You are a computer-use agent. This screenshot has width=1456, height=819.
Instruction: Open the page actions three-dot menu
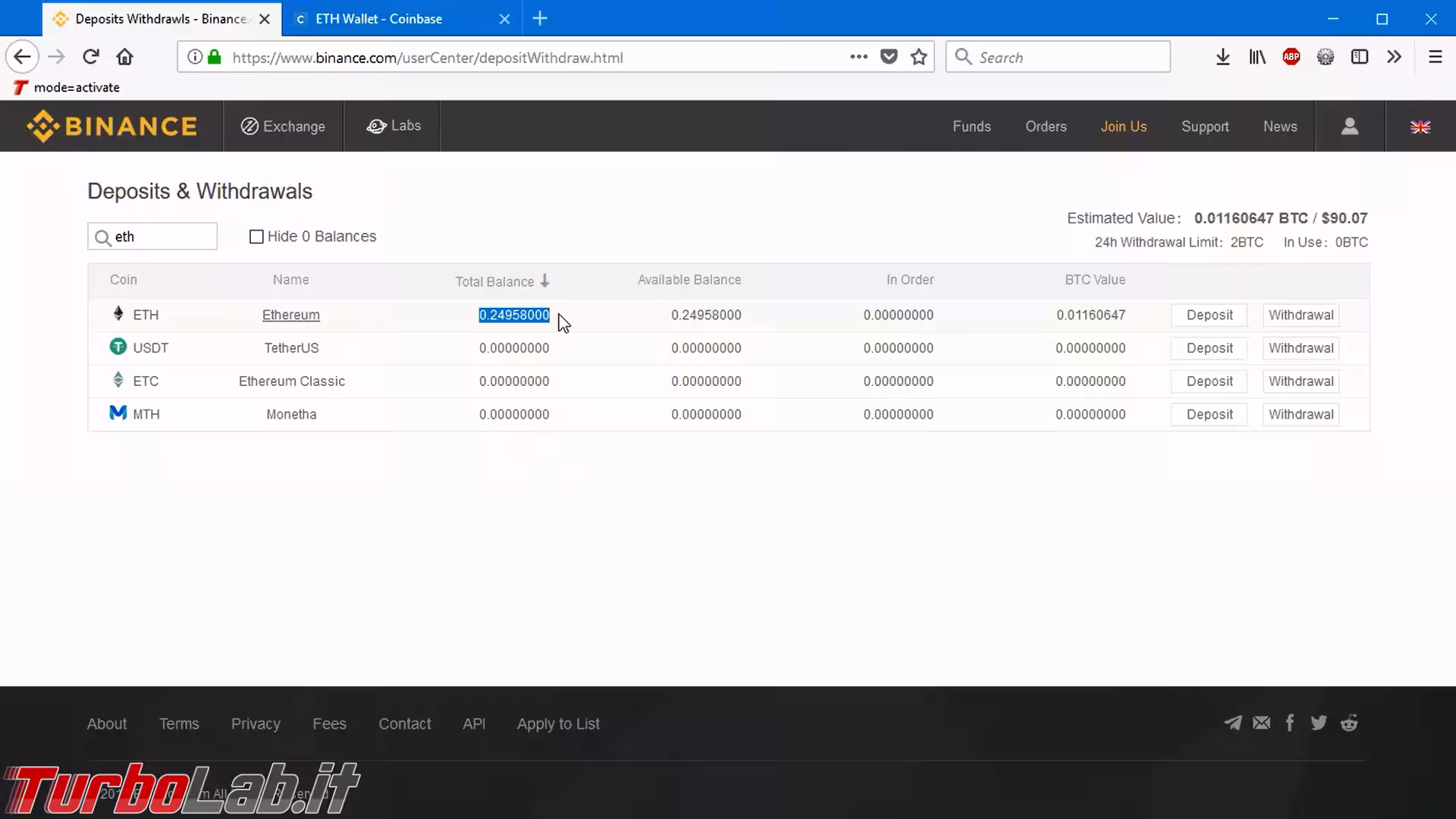coord(858,57)
